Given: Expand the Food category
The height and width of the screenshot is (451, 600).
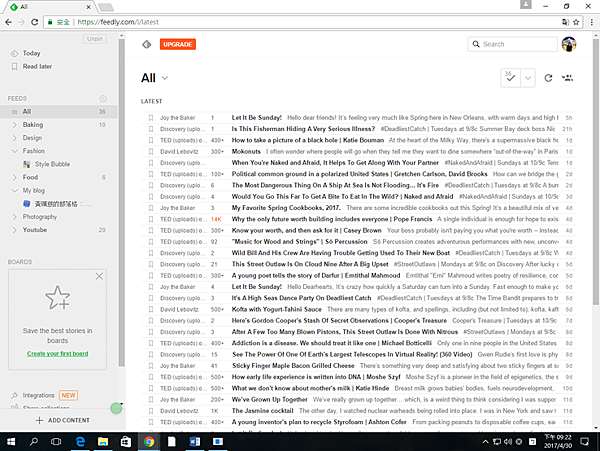Looking at the screenshot, I should pos(15,177).
